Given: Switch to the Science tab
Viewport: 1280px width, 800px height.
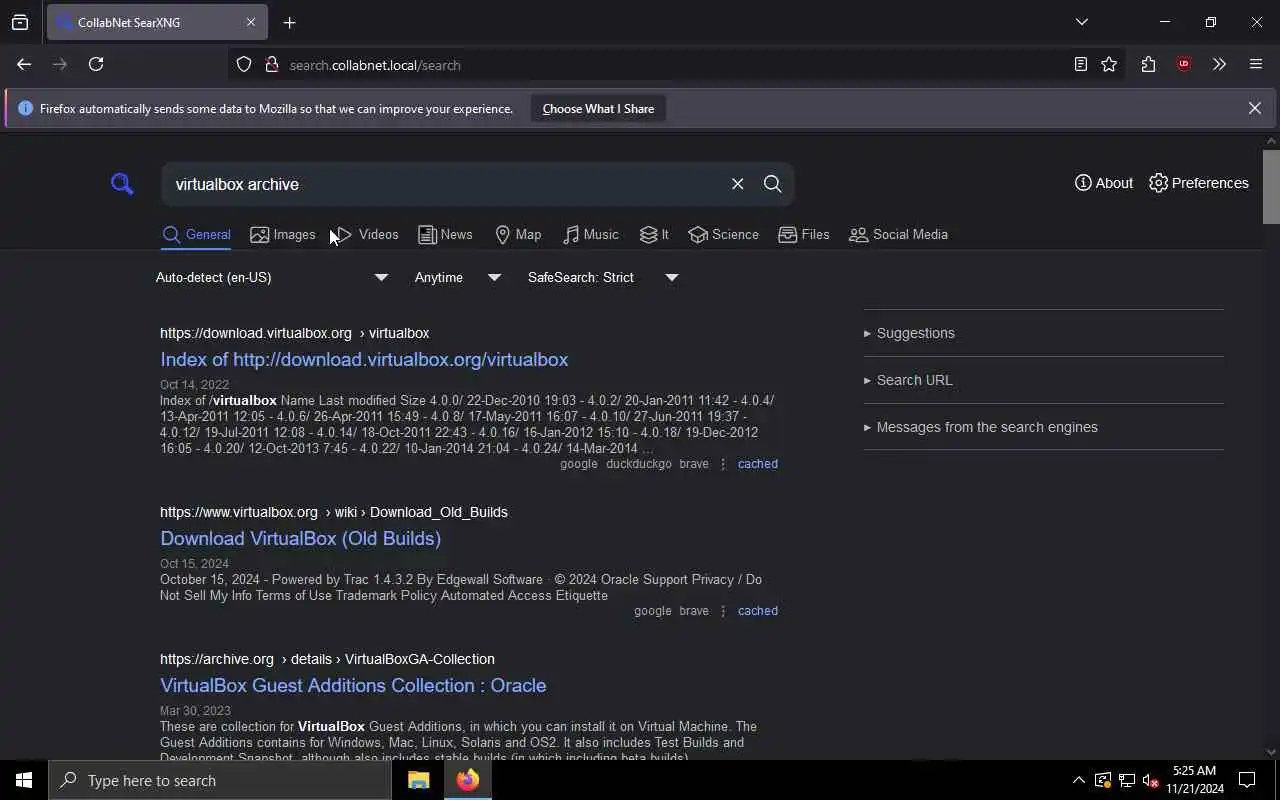Looking at the screenshot, I should click(724, 235).
